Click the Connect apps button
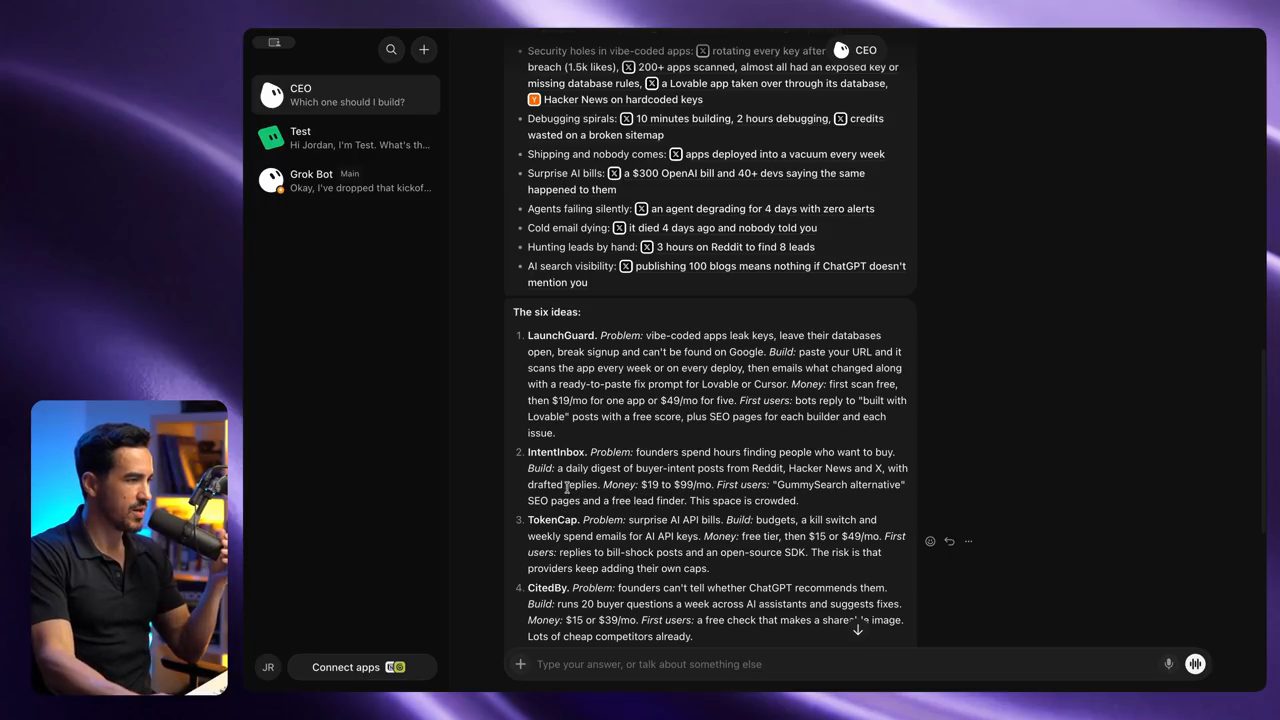 tap(362, 667)
